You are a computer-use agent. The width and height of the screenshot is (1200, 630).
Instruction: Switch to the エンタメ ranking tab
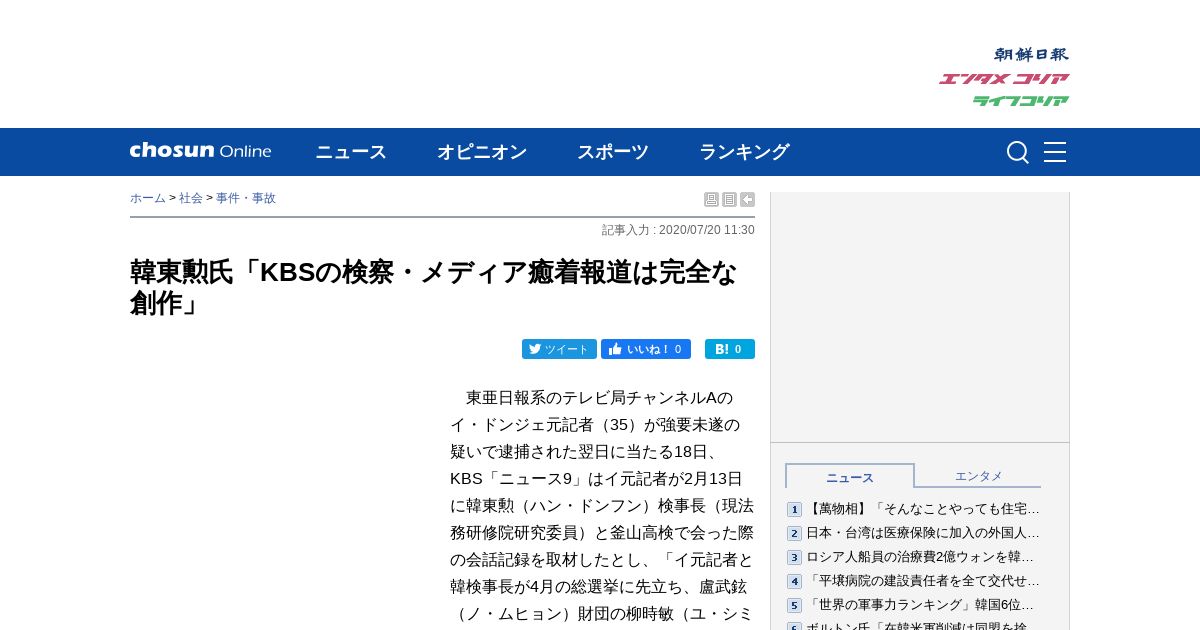(978, 476)
